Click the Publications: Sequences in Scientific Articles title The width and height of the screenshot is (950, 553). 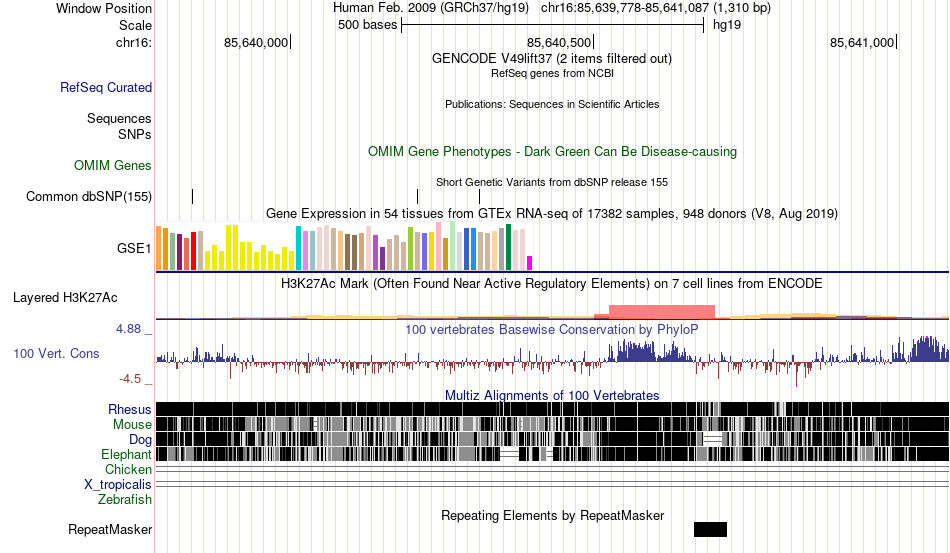[x=552, y=104]
